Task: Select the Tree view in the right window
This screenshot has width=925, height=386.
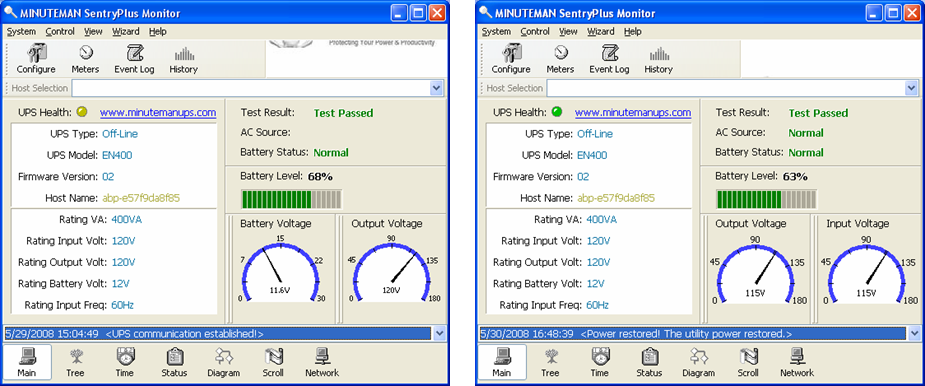Action: coord(550,362)
